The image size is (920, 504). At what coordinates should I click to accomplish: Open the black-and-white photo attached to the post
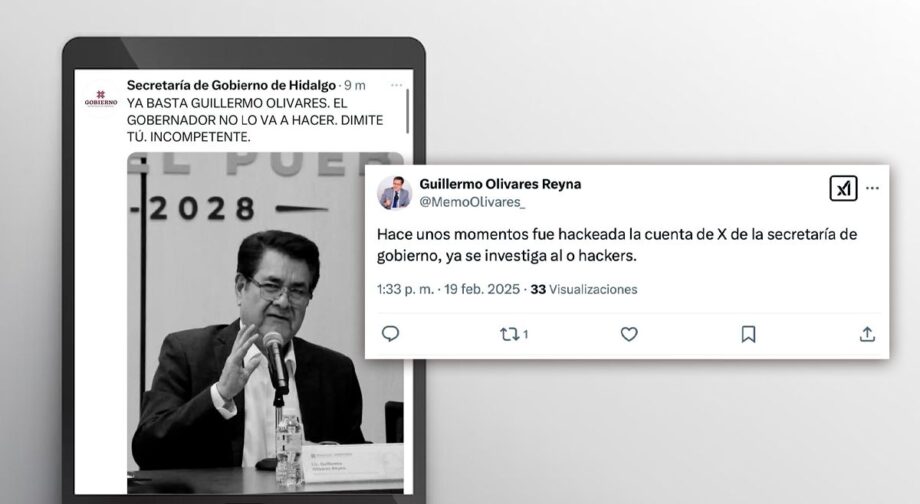point(265,323)
